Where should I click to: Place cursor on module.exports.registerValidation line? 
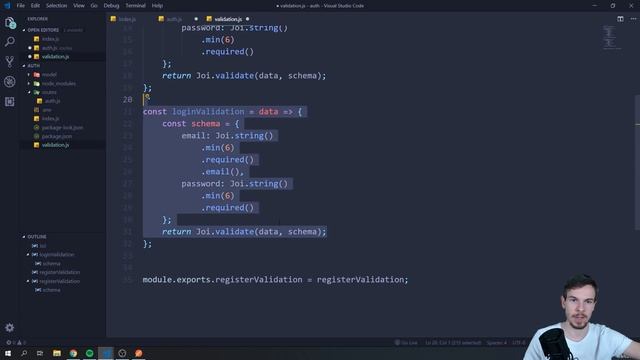pos(275,280)
